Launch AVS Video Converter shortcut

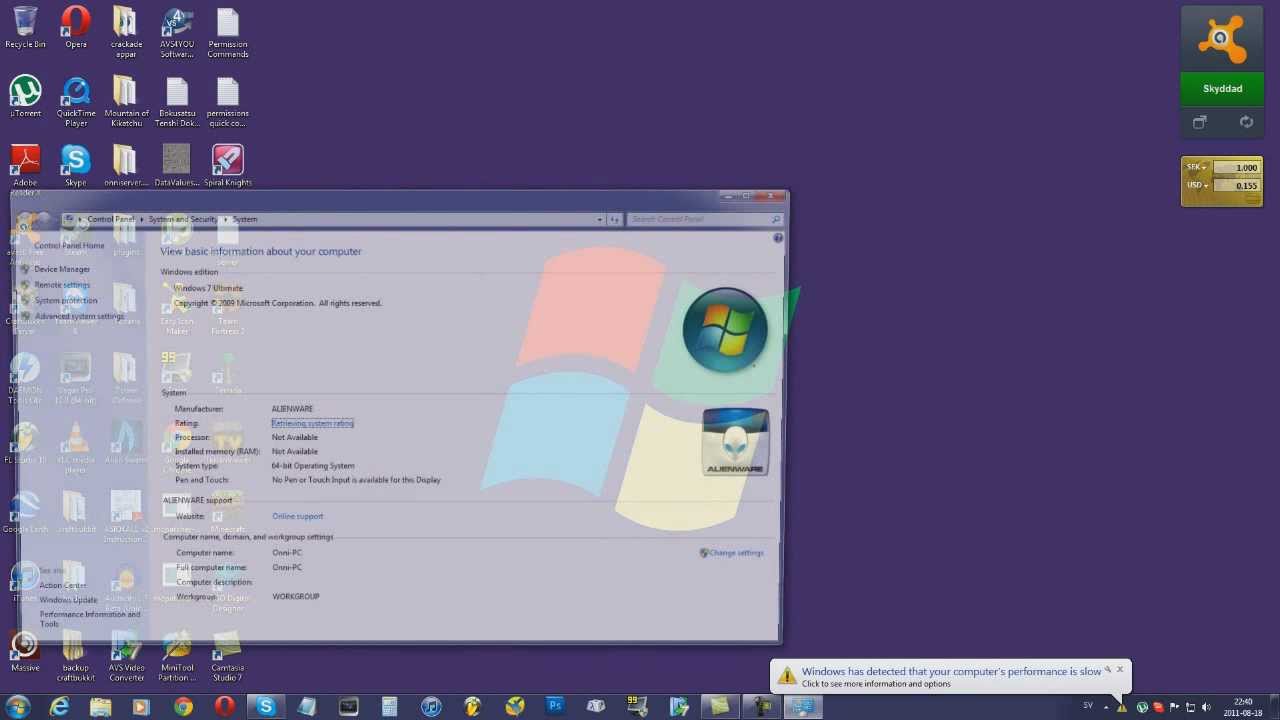click(126, 655)
